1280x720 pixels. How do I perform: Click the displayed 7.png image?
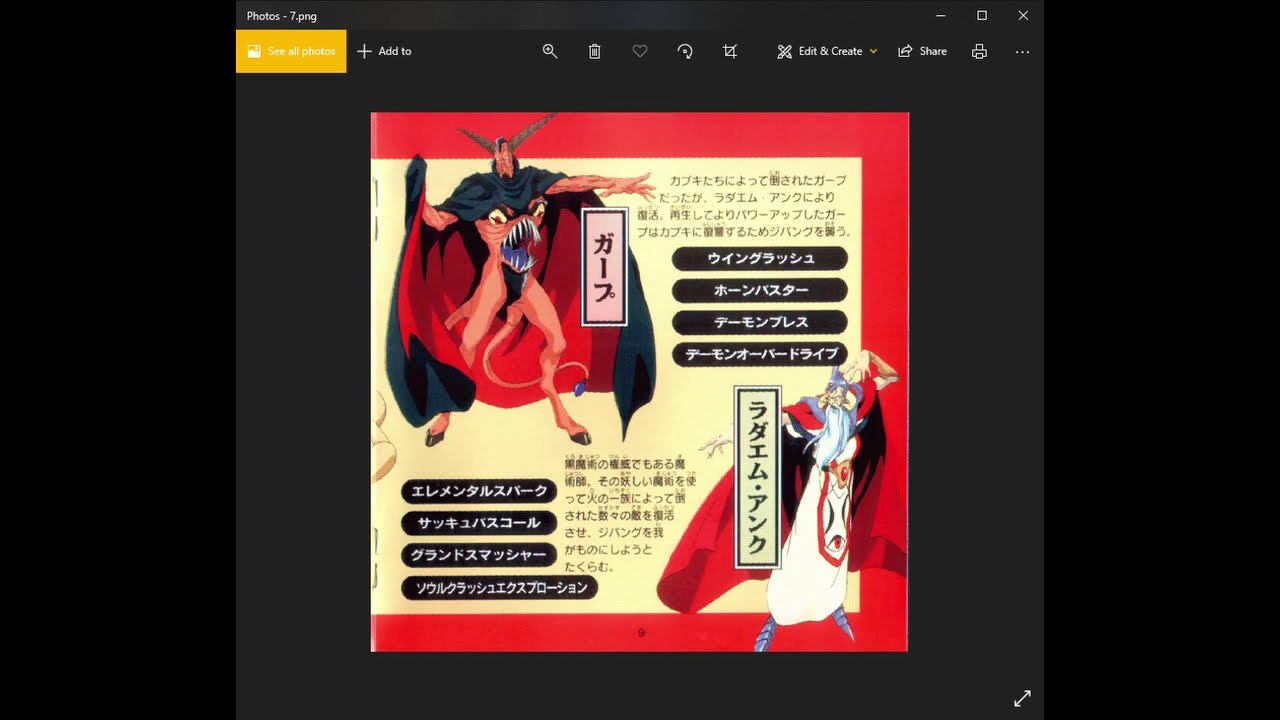coord(640,382)
